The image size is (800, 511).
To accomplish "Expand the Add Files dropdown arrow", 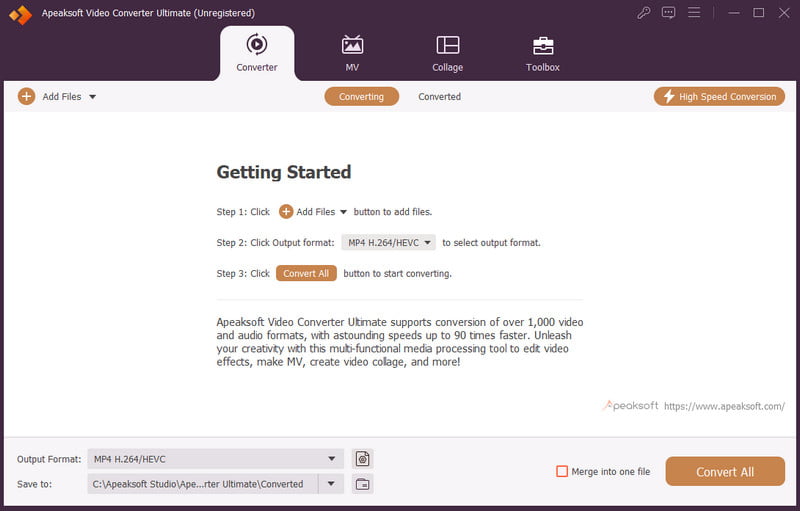I will coord(92,97).
